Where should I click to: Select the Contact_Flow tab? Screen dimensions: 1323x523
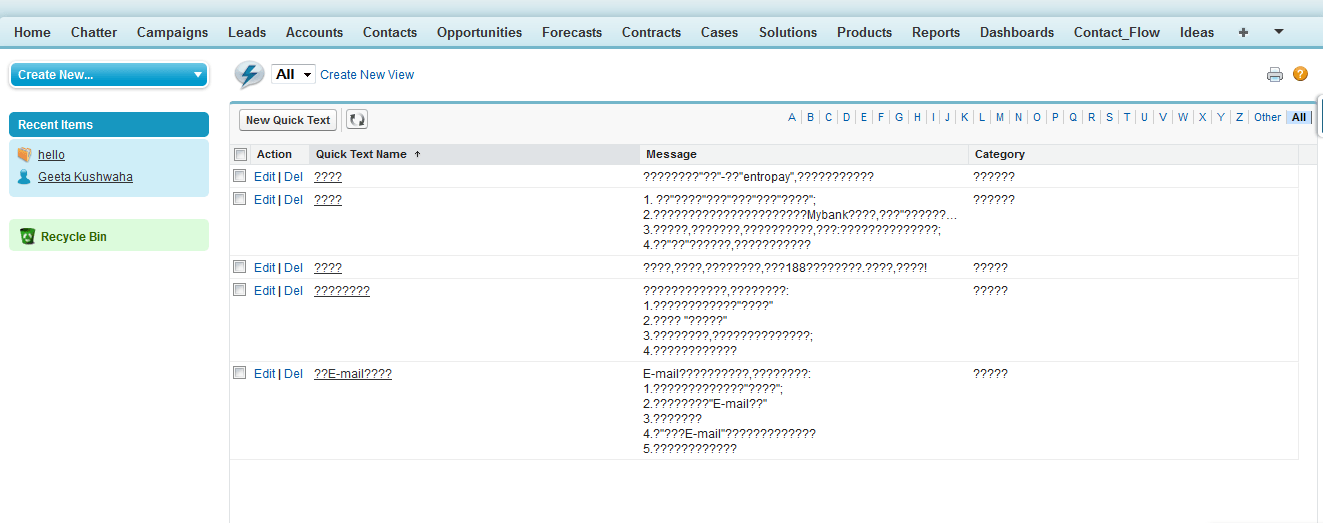coord(1117,32)
